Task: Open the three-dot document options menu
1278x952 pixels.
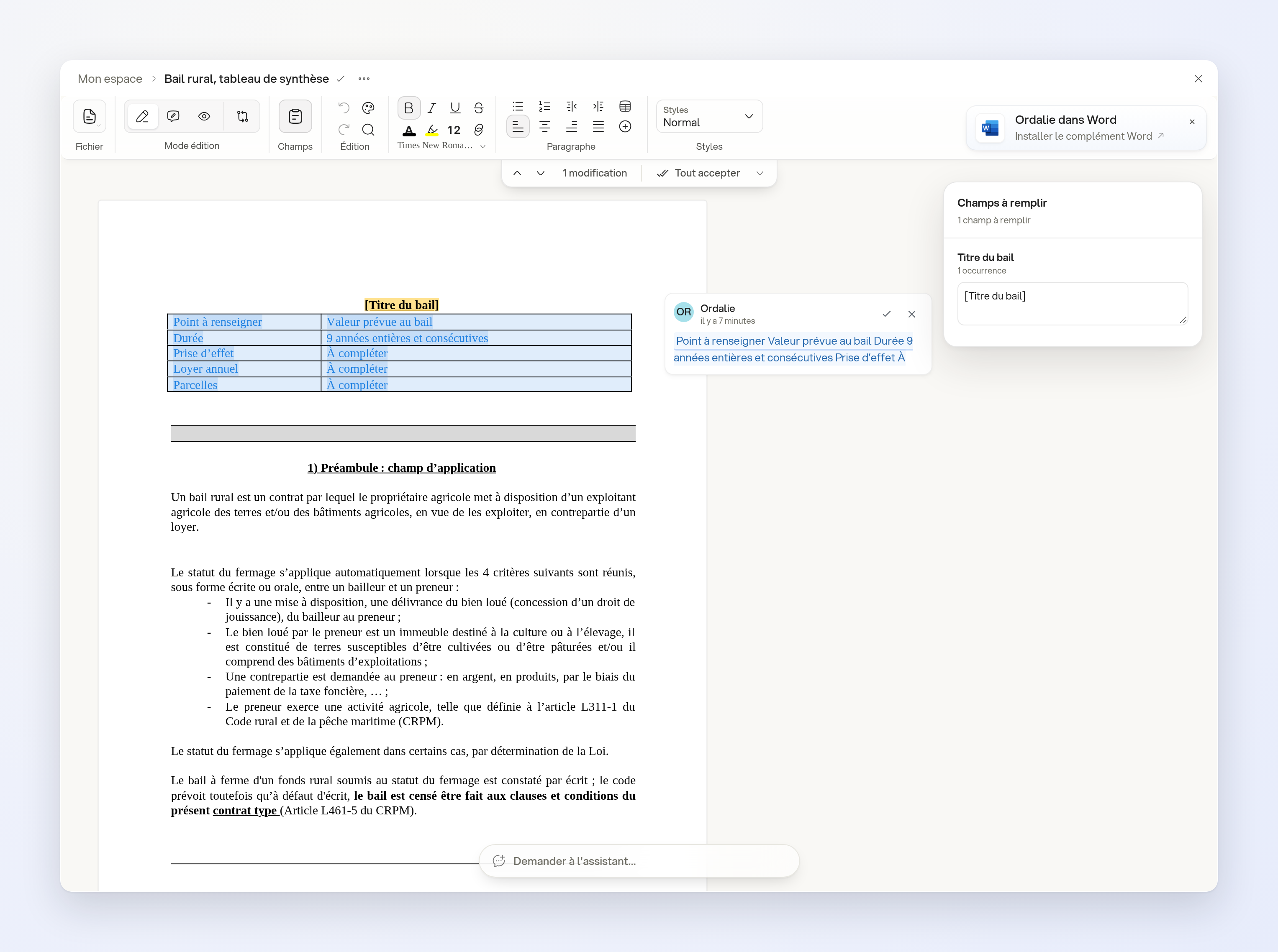Action: [364, 79]
